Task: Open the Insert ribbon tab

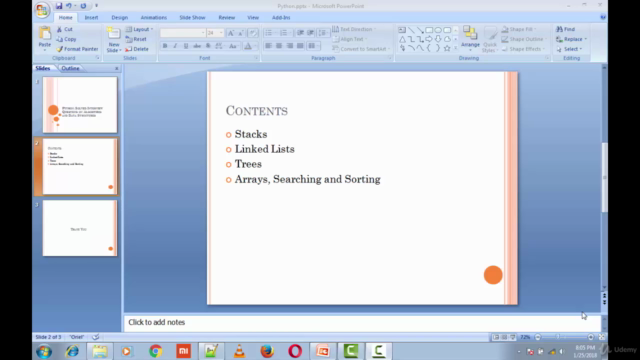Action: click(91, 18)
